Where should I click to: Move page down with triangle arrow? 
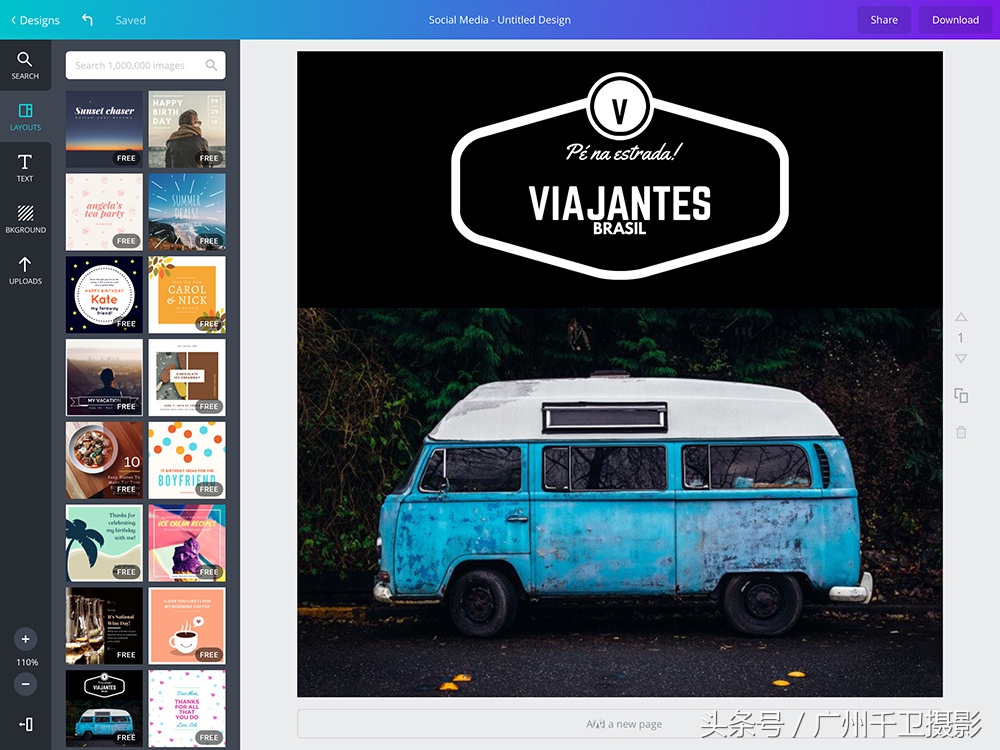pyautogui.click(x=961, y=358)
